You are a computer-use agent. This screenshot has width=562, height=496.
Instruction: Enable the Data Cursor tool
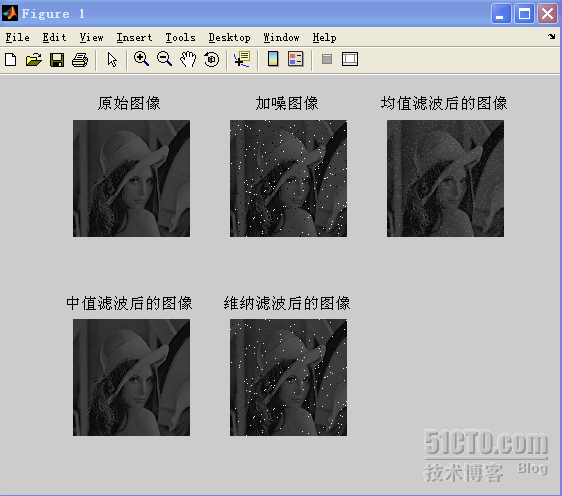(242, 59)
